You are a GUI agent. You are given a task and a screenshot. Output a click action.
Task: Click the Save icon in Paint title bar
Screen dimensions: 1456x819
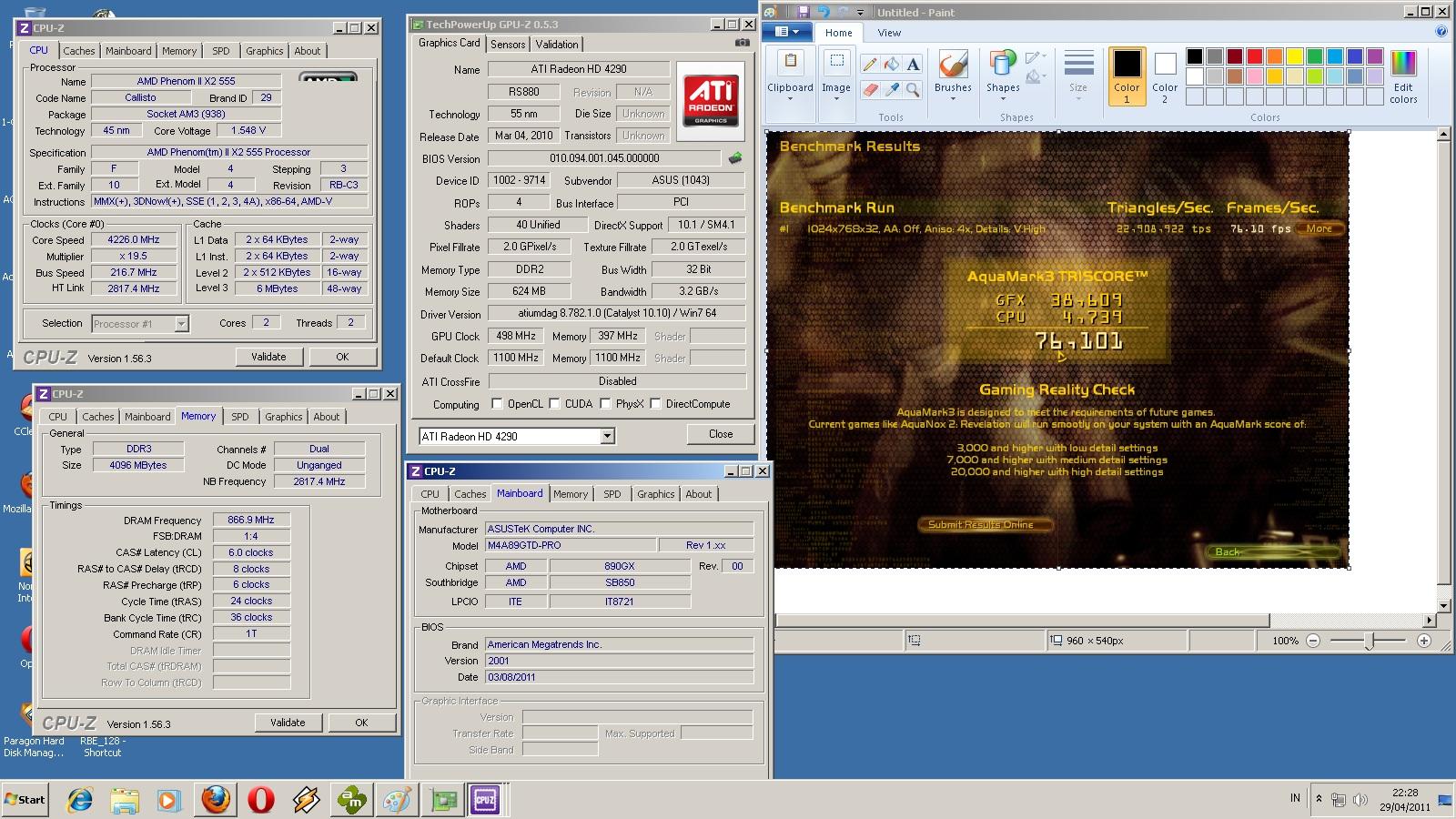(803, 12)
